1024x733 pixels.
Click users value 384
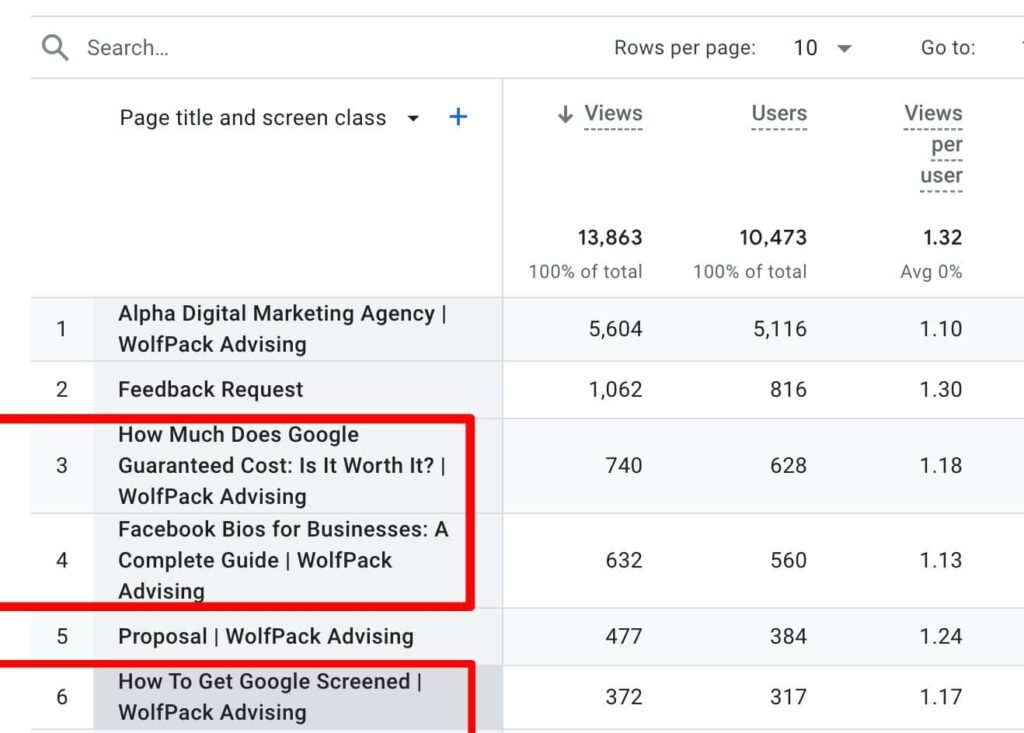point(788,636)
